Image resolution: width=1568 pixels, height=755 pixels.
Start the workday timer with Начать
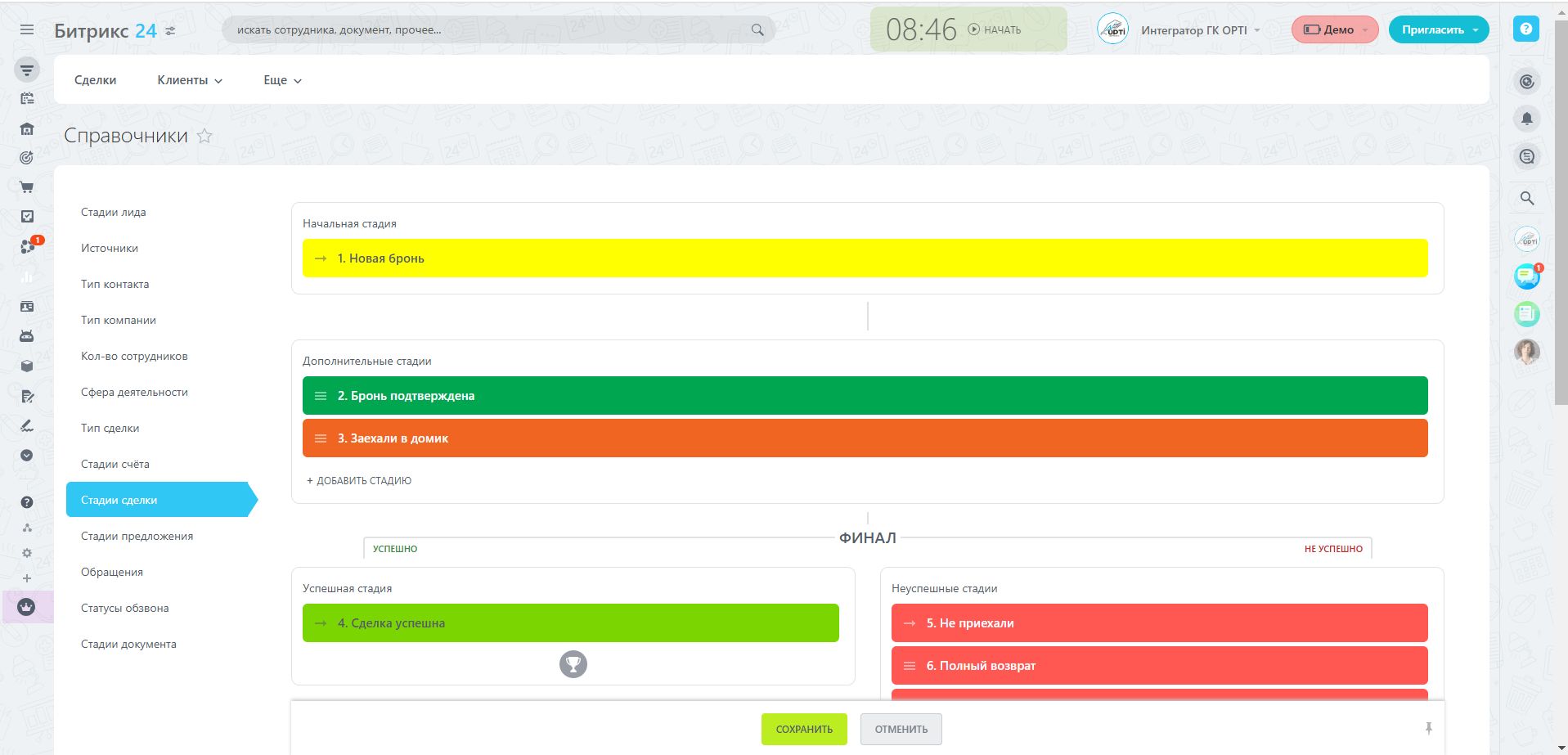click(995, 29)
